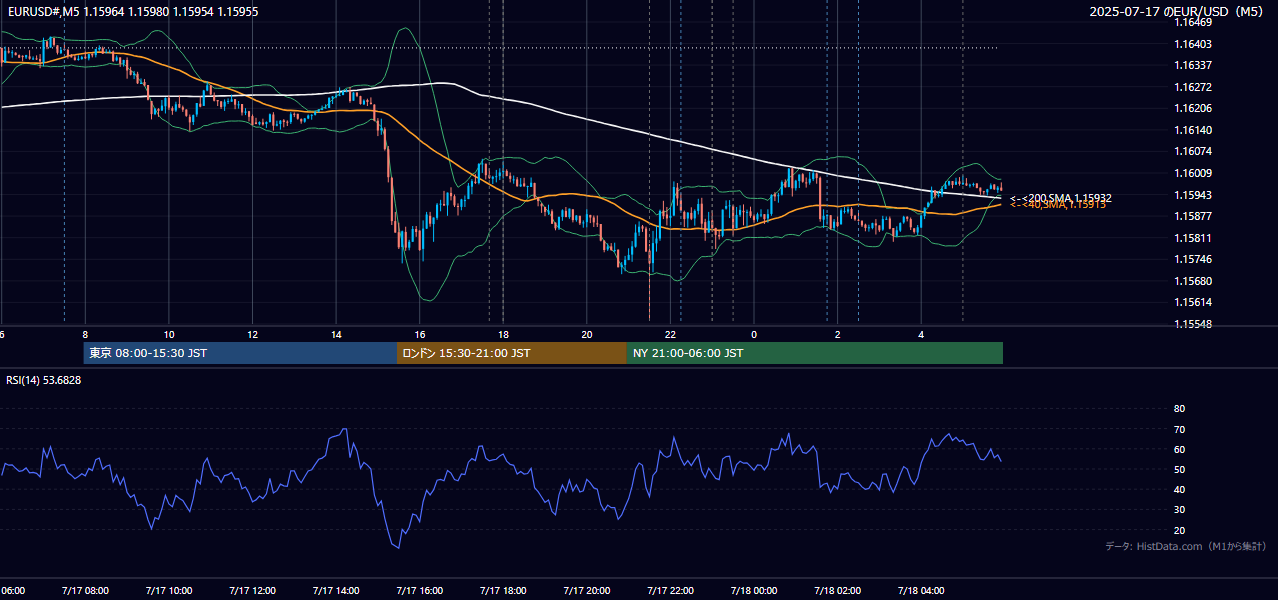Click the RSI(14) 53.6828 indicator label

(43, 380)
